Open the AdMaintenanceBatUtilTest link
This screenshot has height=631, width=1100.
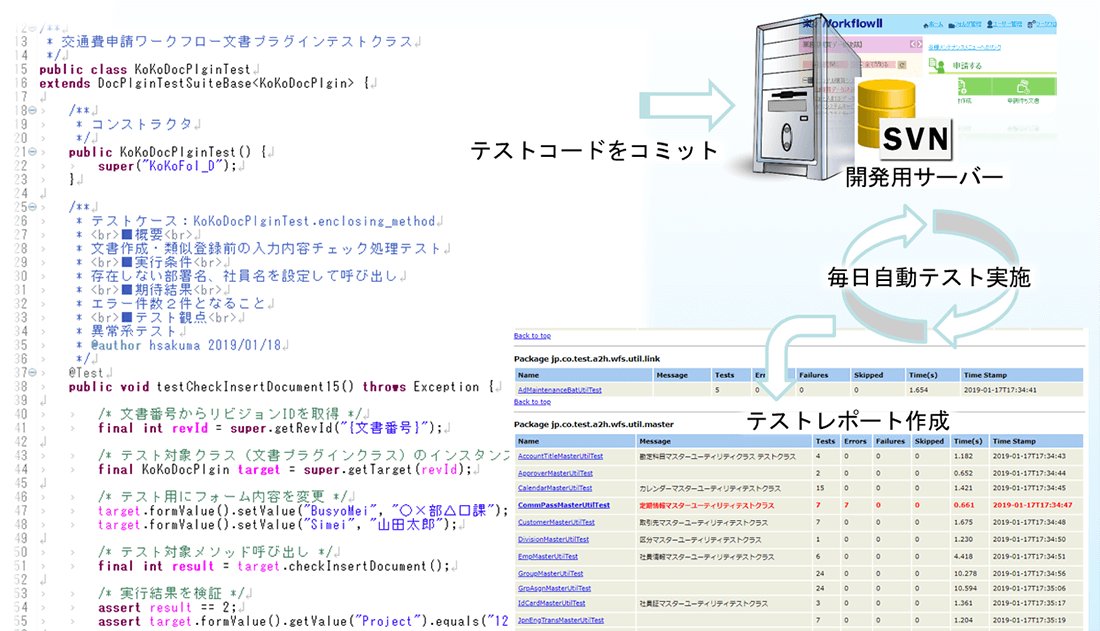559,390
